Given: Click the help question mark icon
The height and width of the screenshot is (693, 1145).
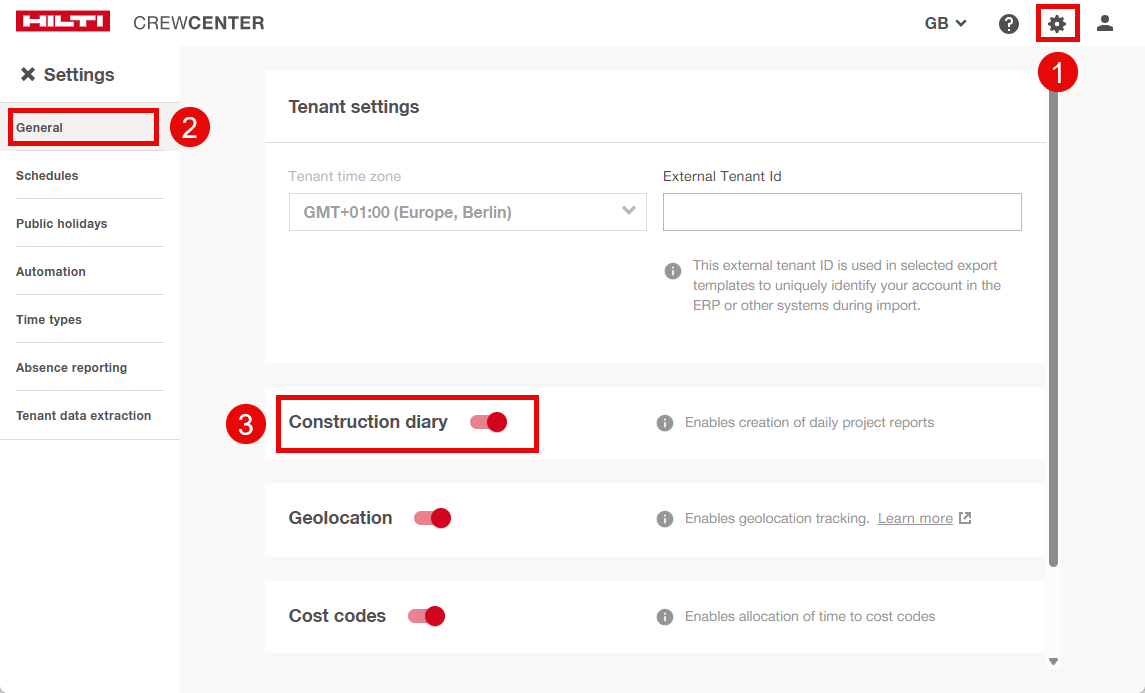Looking at the screenshot, I should pyautogui.click(x=1009, y=23).
